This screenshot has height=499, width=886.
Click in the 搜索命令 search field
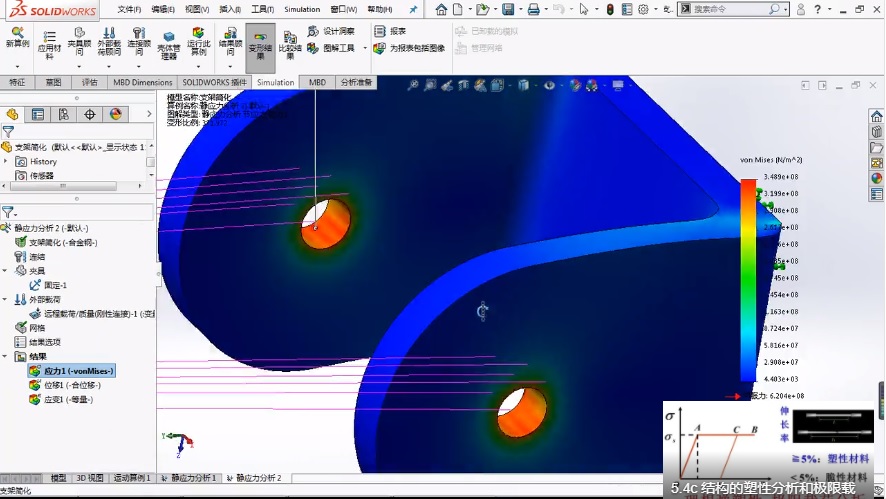(x=729, y=9)
